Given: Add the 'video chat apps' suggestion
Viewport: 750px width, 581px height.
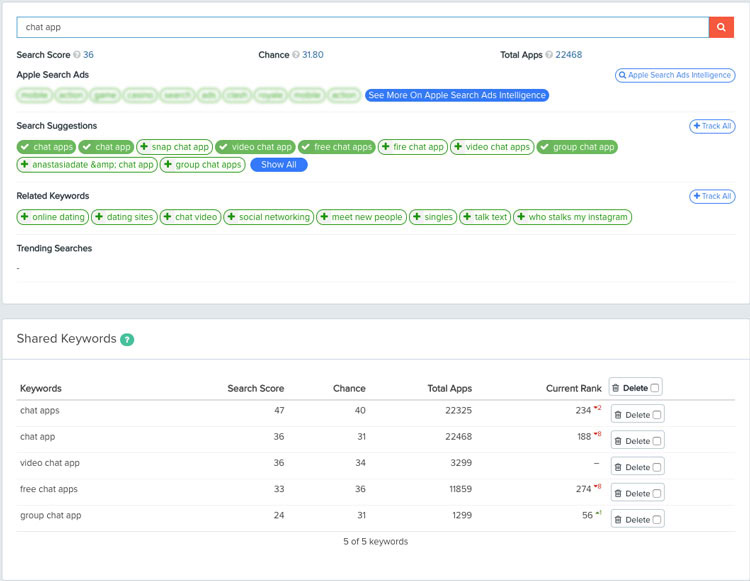Looking at the screenshot, I should (x=492, y=147).
